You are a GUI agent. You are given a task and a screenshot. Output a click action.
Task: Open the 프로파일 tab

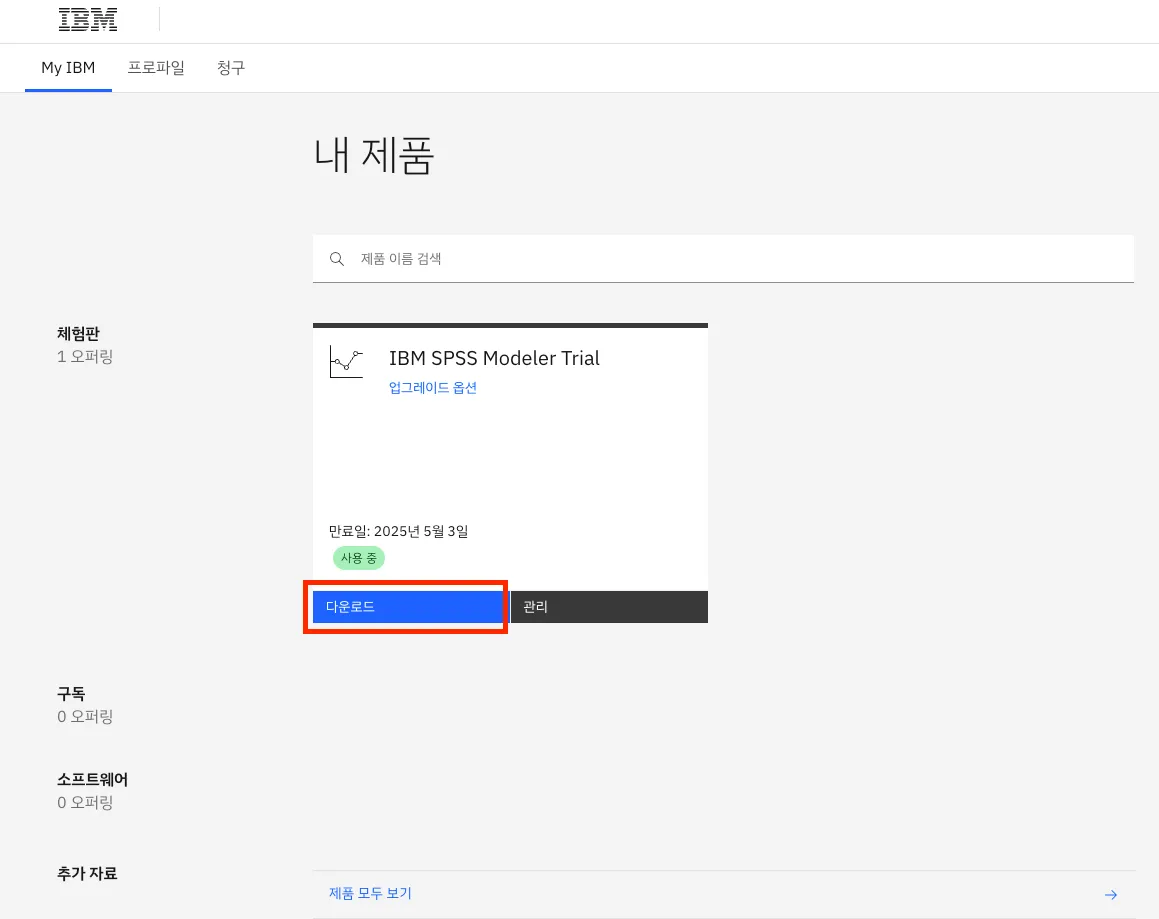(x=156, y=67)
